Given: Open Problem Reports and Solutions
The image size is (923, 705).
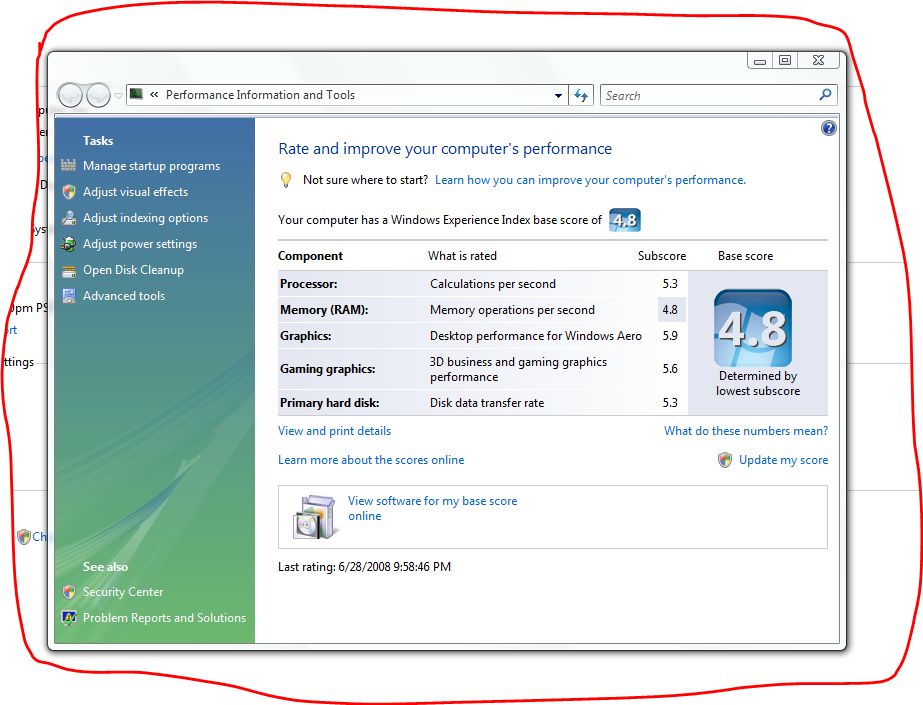Looking at the screenshot, I should [x=164, y=618].
